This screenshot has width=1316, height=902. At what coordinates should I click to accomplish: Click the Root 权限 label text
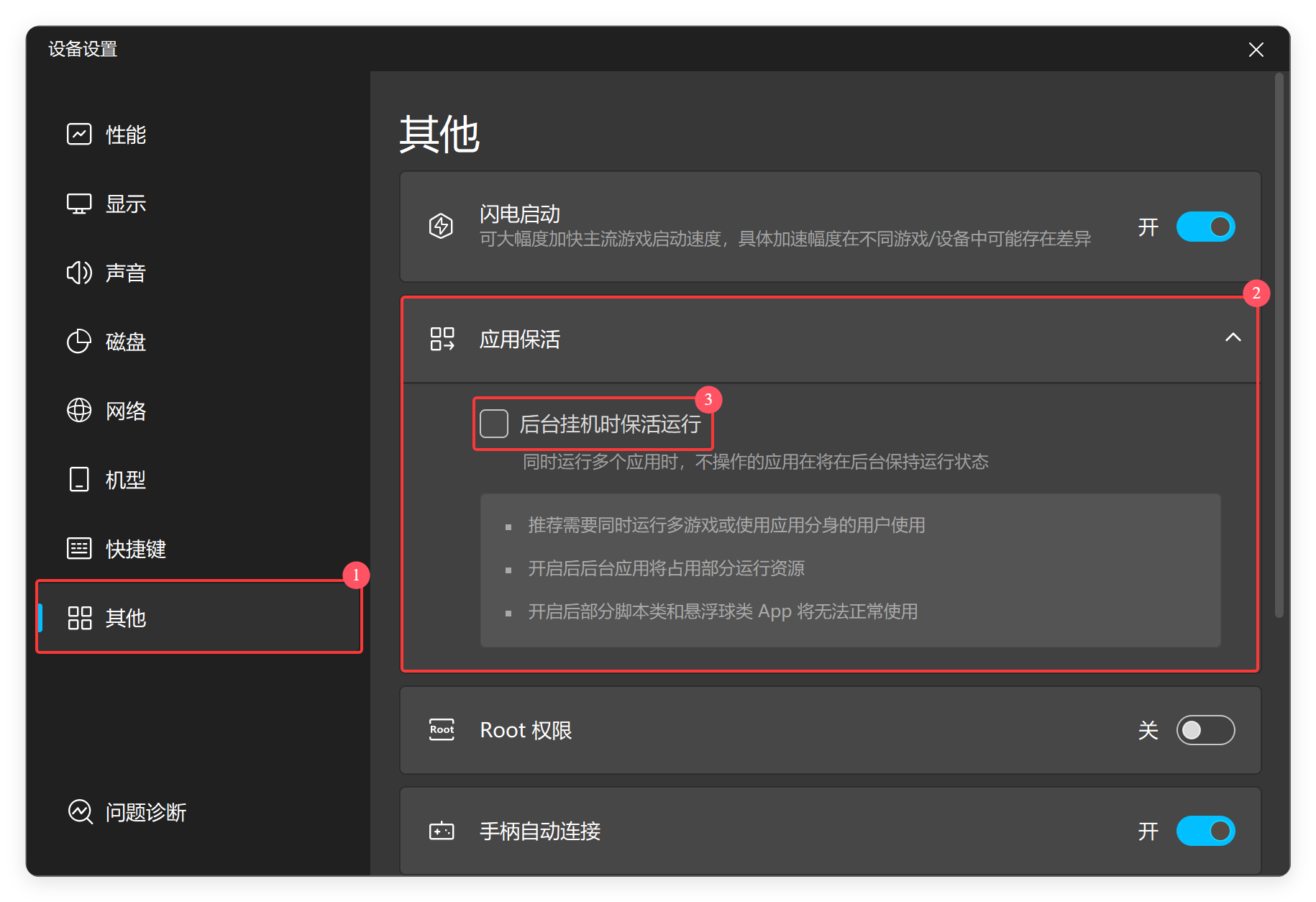(526, 730)
